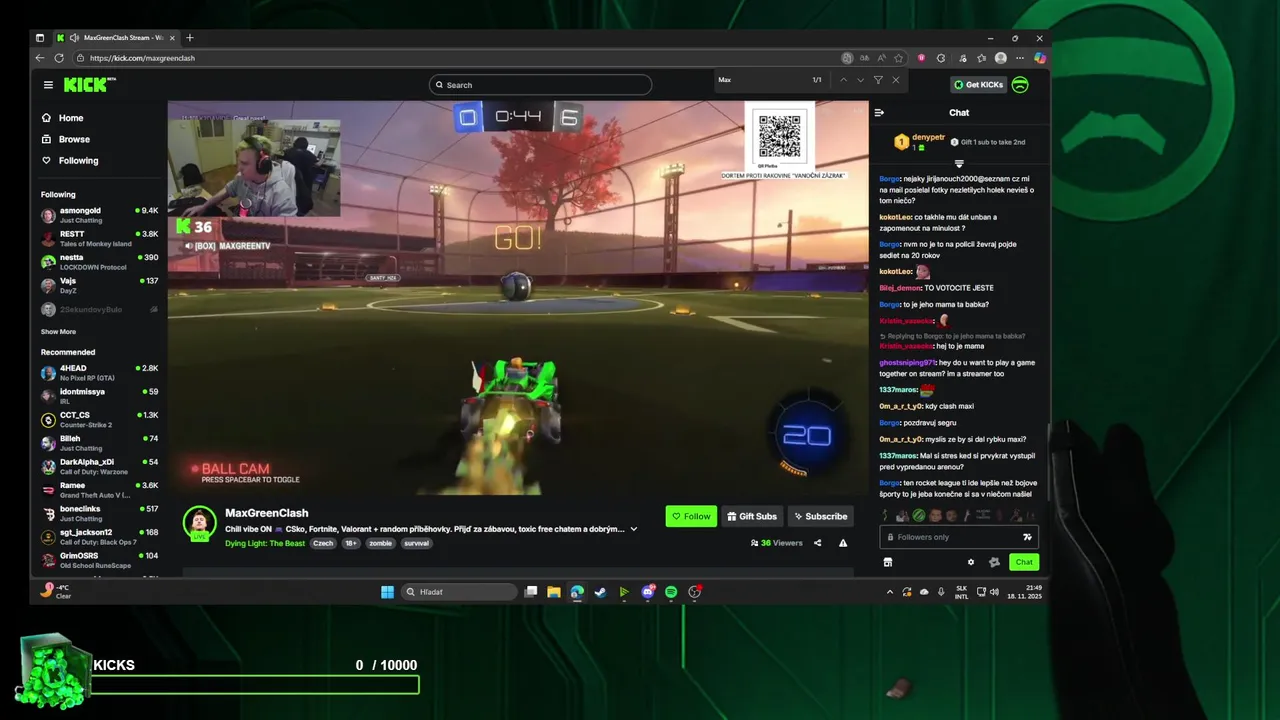
Task: Open Spotify from the taskbar
Action: (671, 592)
